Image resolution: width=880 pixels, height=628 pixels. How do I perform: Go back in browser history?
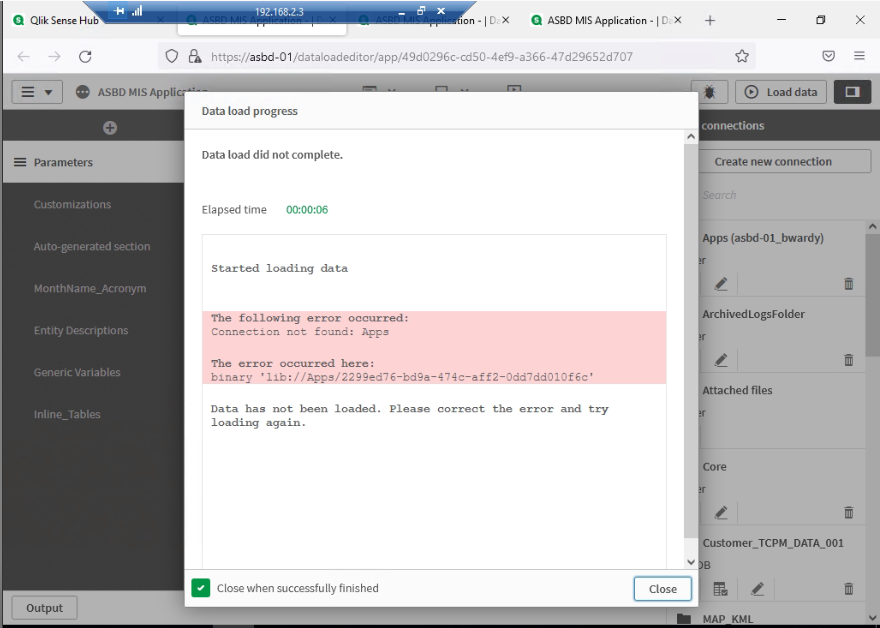24,56
